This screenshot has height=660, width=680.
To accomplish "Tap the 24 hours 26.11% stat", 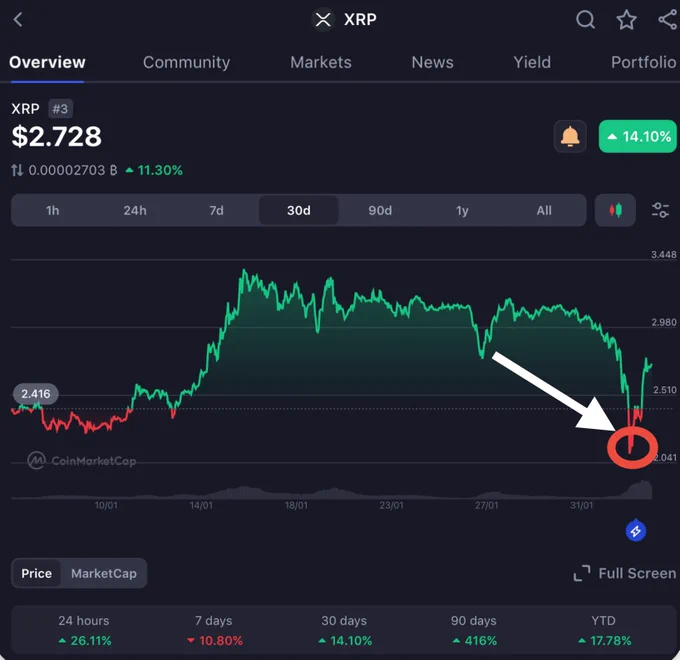I will [84, 631].
